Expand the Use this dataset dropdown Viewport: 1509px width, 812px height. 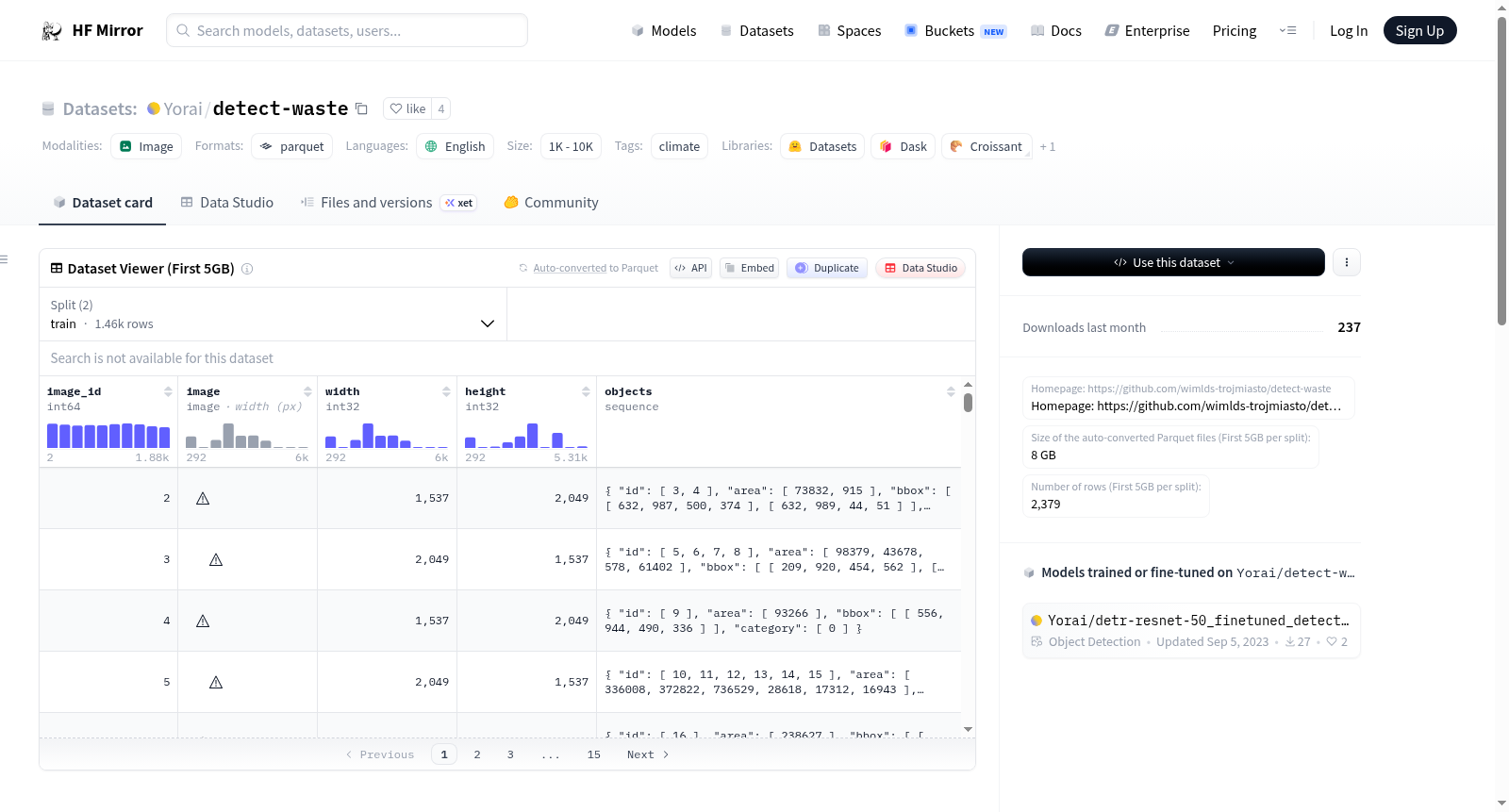tap(1173, 262)
